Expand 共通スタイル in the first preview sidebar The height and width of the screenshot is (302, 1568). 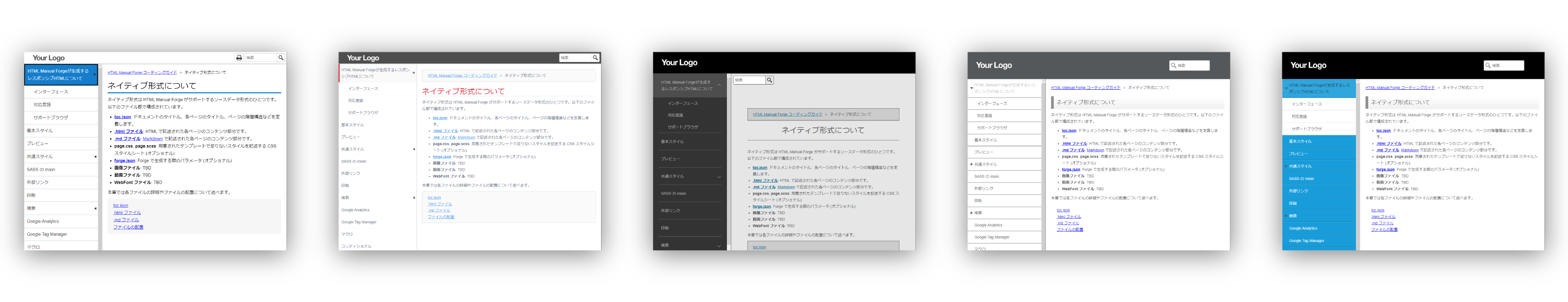94,157
